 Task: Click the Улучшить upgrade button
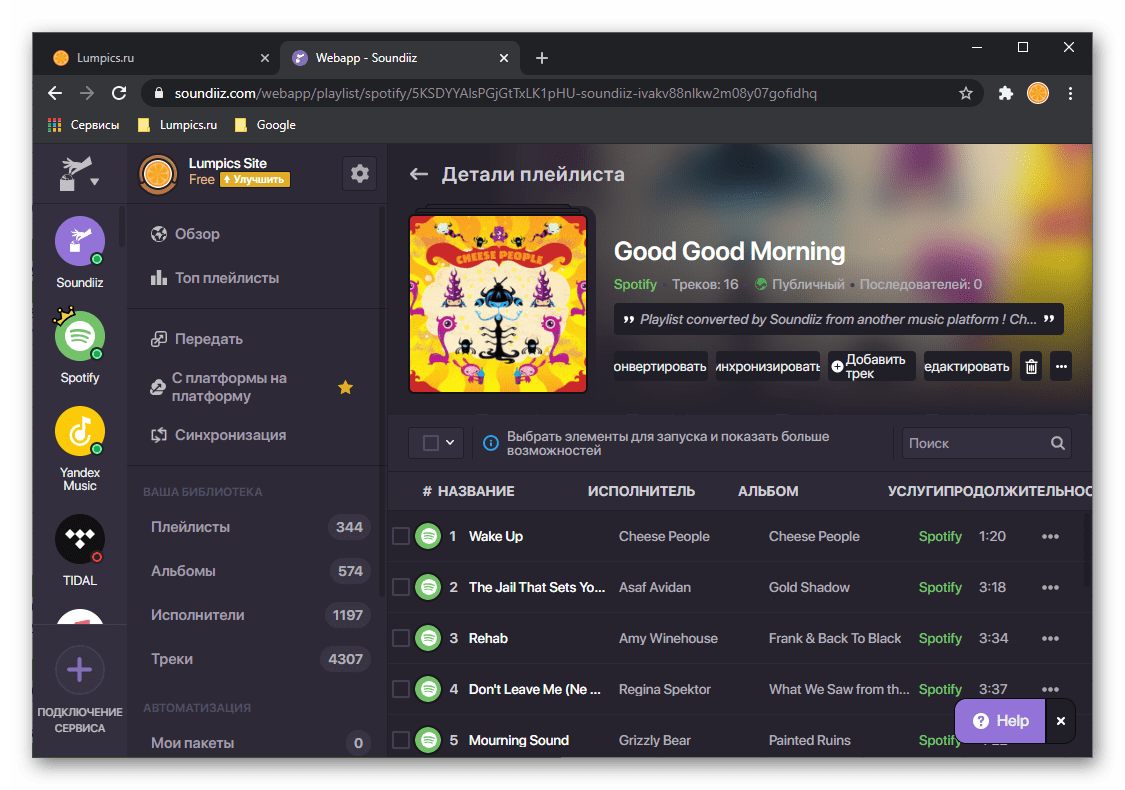tap(255, 180)
